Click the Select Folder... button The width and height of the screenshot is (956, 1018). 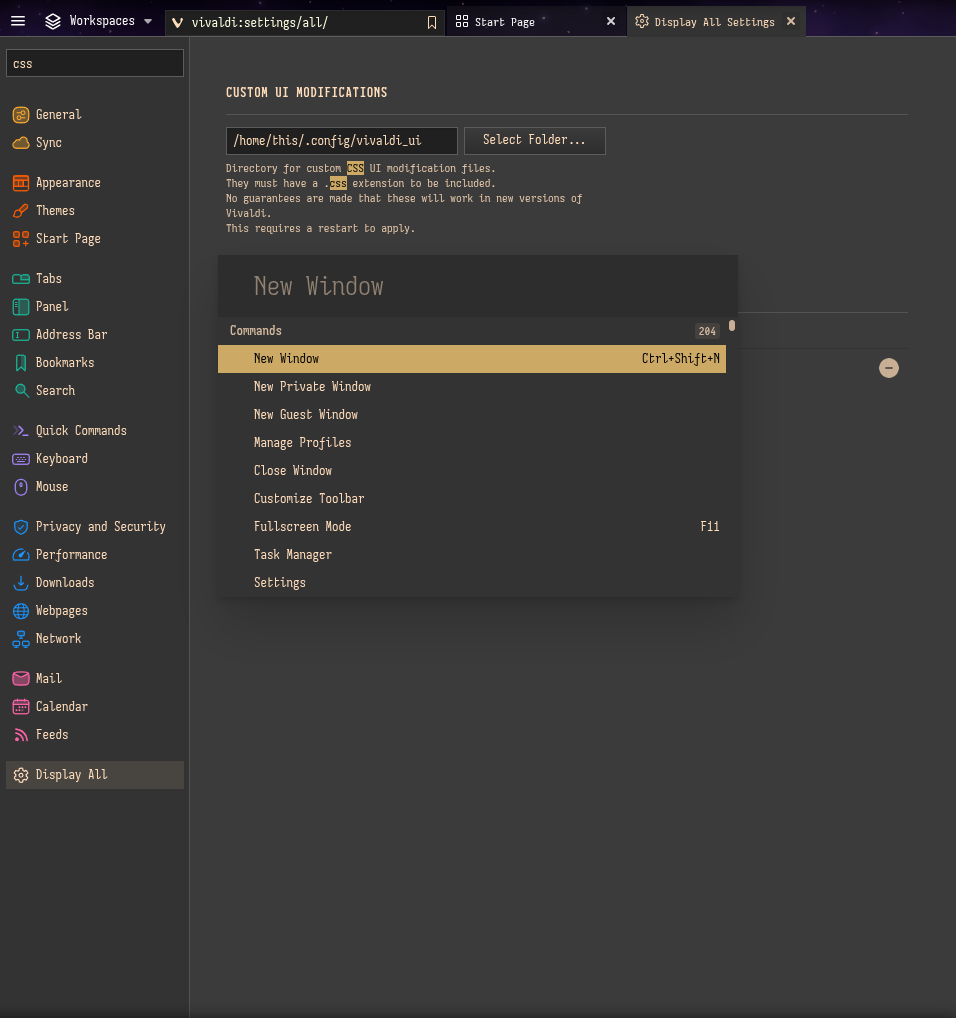[x=534, y=141]
